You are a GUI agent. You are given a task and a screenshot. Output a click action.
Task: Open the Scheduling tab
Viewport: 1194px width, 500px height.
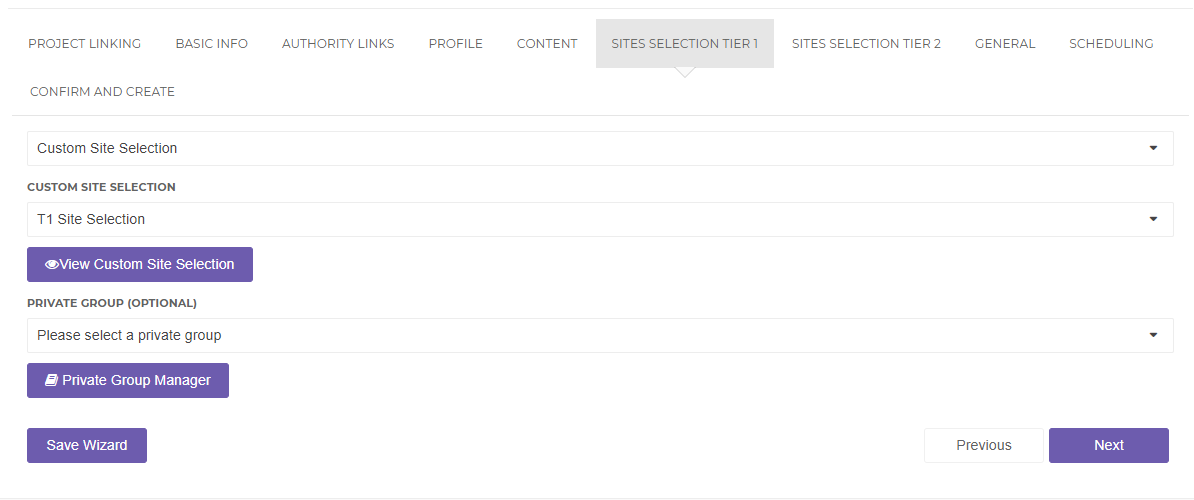1111,44
